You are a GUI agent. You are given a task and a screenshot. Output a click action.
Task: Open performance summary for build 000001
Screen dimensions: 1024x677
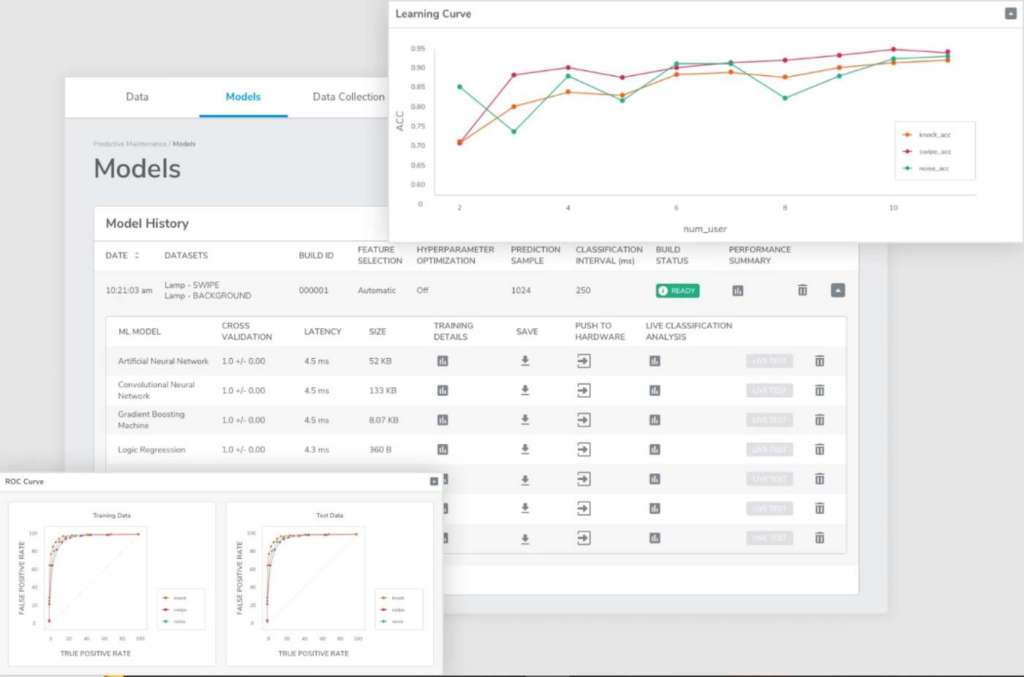pyautogui.click(x=738, y=290)
